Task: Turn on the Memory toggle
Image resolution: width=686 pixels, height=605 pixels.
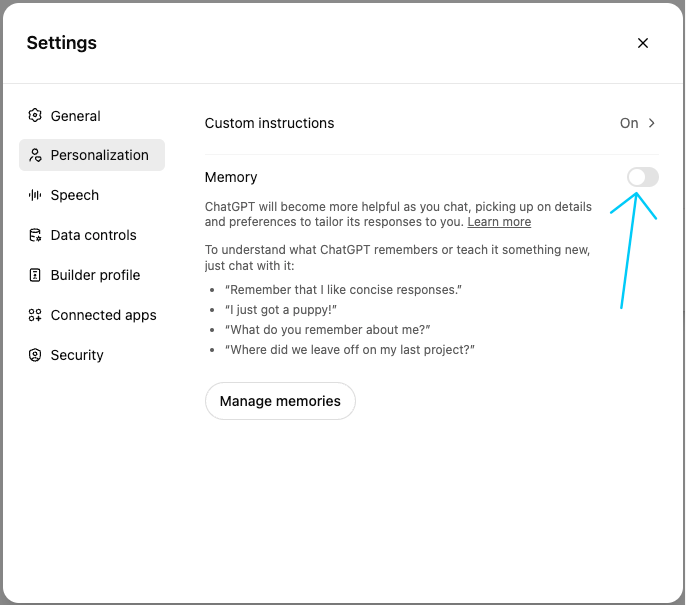Action: (x=643, y=177)
